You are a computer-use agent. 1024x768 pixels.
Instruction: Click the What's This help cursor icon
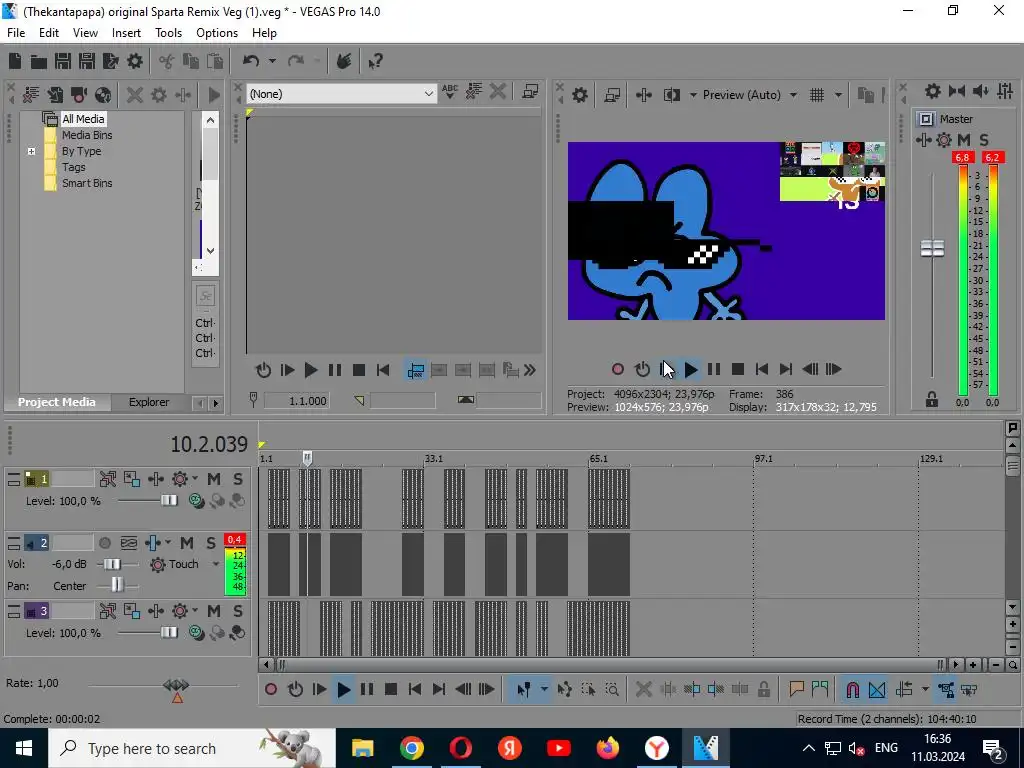pyautogui.click(x=375, y=61)
